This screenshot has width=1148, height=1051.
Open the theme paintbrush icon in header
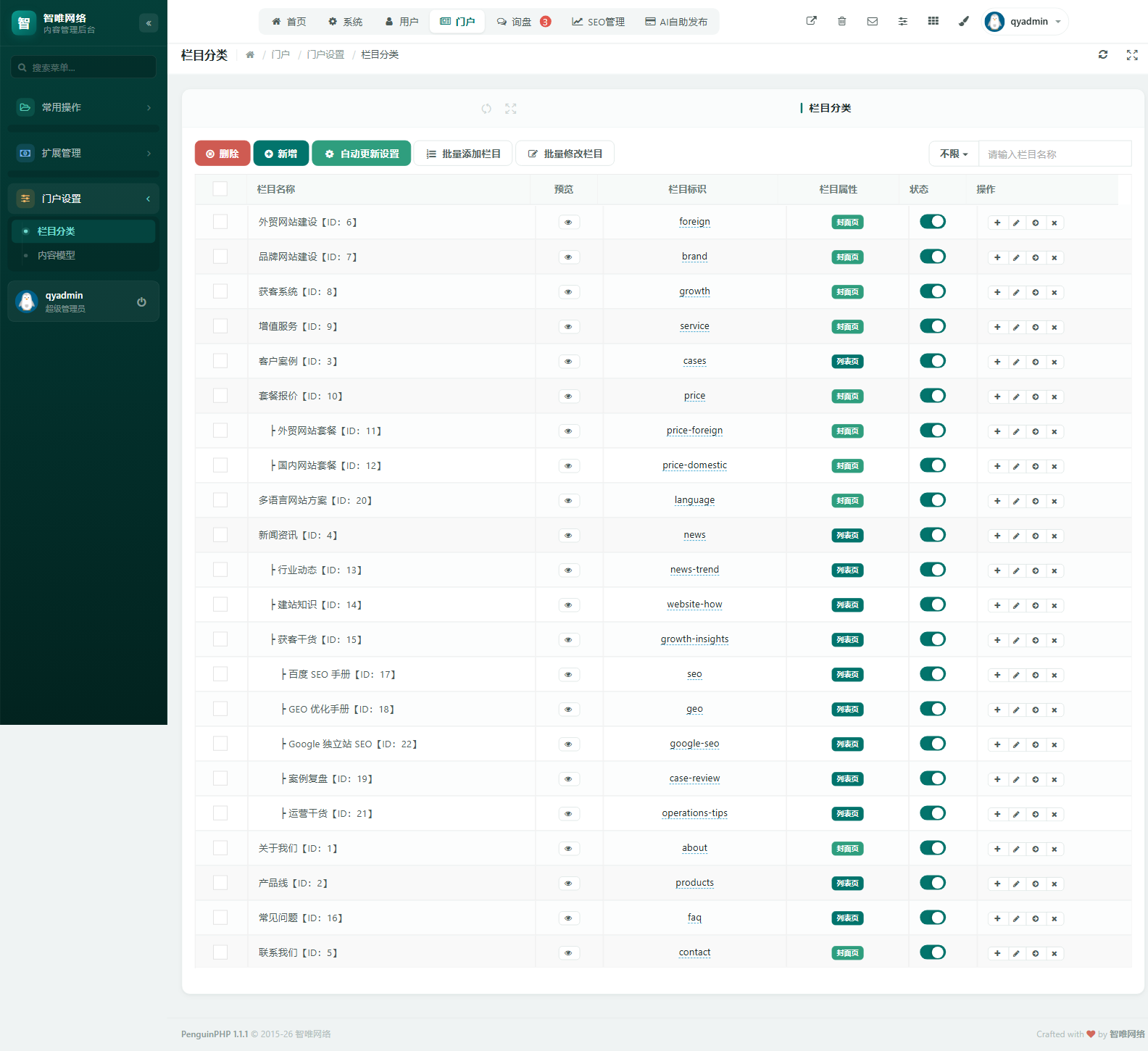(964, 21)
